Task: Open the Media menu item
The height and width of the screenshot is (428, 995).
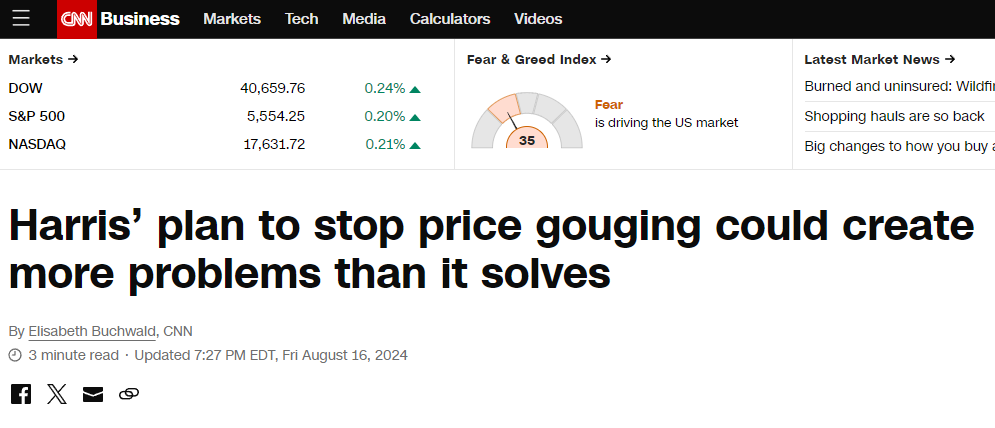Action: click(x=364, y=19)
